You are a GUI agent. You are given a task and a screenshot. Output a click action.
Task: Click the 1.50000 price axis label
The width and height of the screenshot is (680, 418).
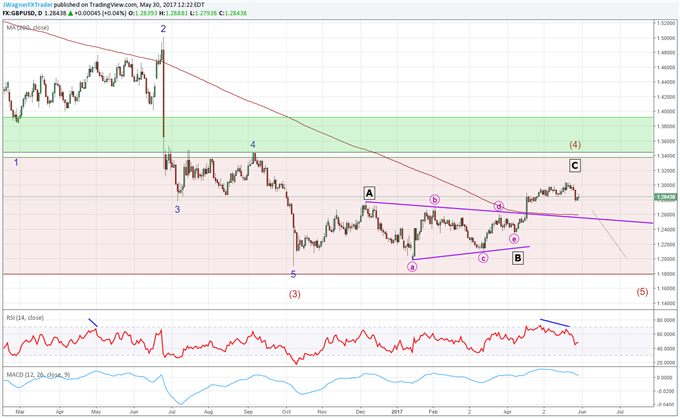[666, 38]
